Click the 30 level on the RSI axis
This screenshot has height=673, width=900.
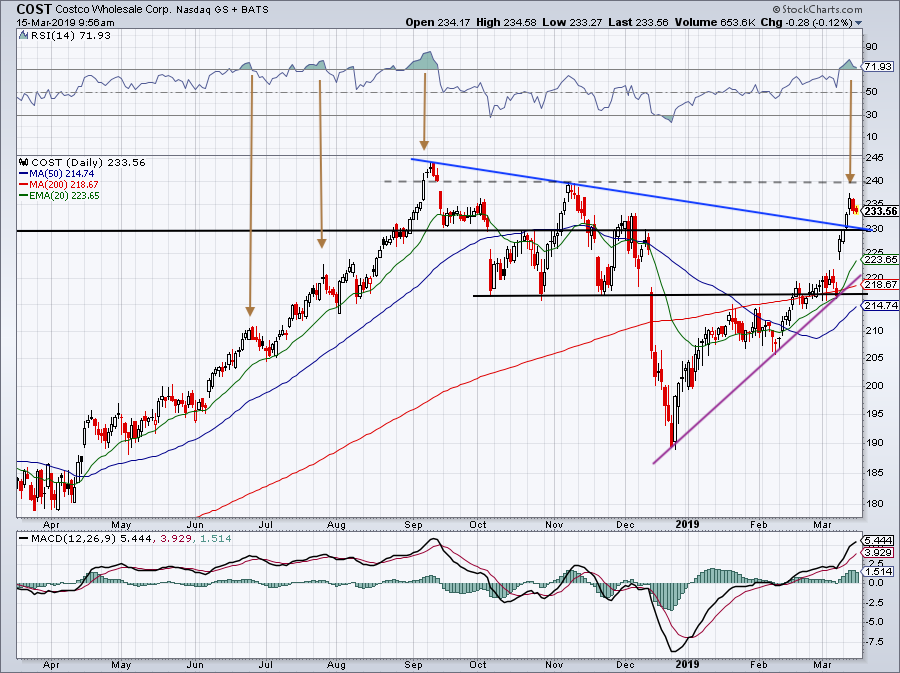click(x=871, y=115)
